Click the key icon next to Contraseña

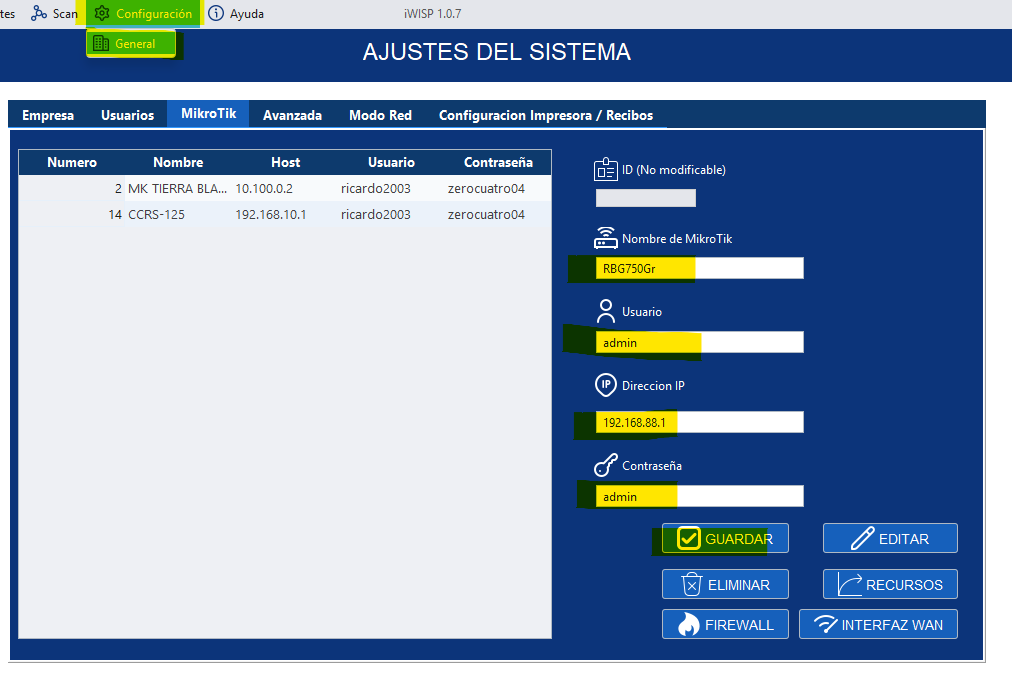click(605, 464)
